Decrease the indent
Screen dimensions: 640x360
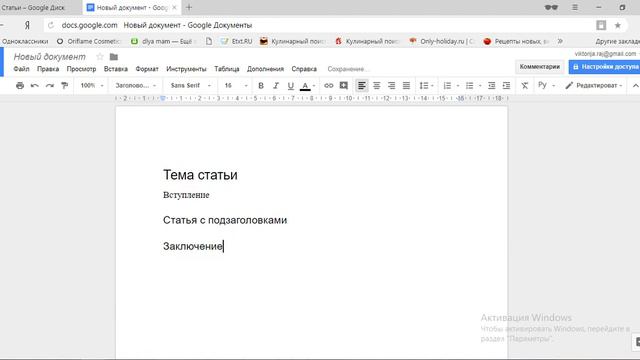pos(491,86)
